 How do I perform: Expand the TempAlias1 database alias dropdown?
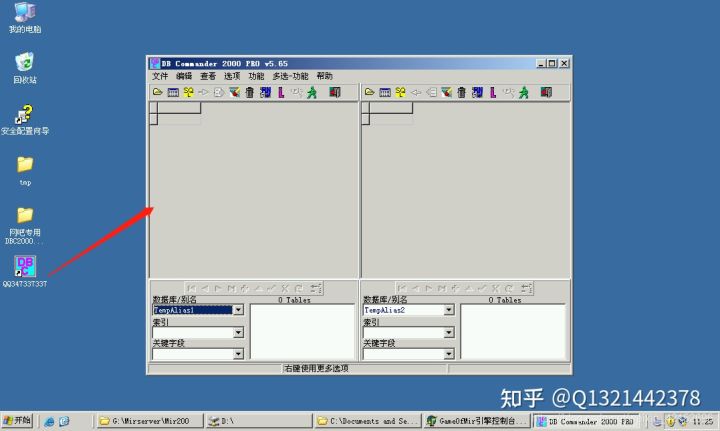[238, 310]
